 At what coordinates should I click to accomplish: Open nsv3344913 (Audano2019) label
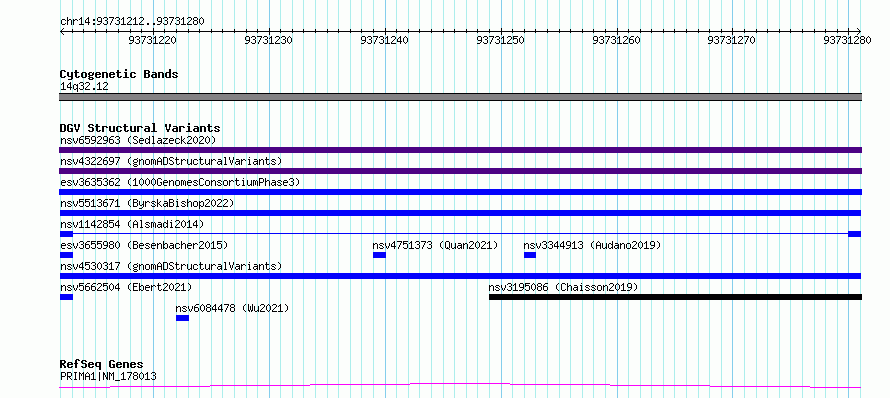592,245
